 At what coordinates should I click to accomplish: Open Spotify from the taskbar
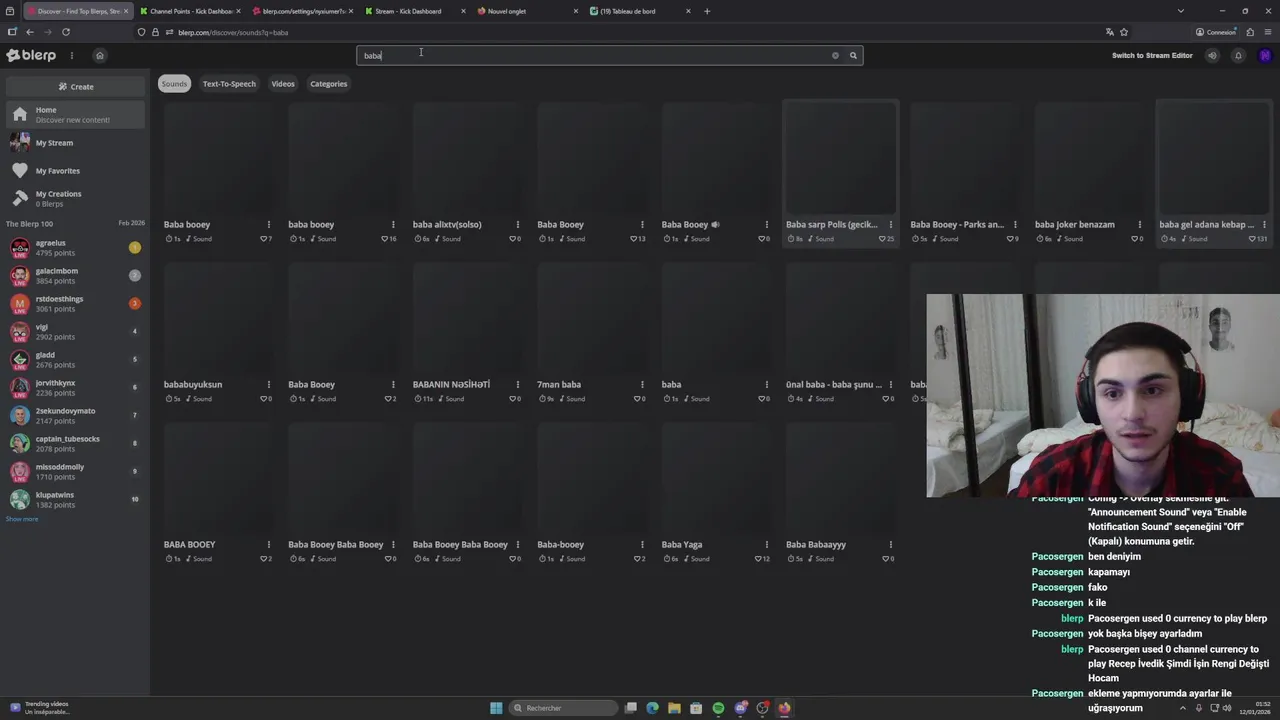click(718, 708)
